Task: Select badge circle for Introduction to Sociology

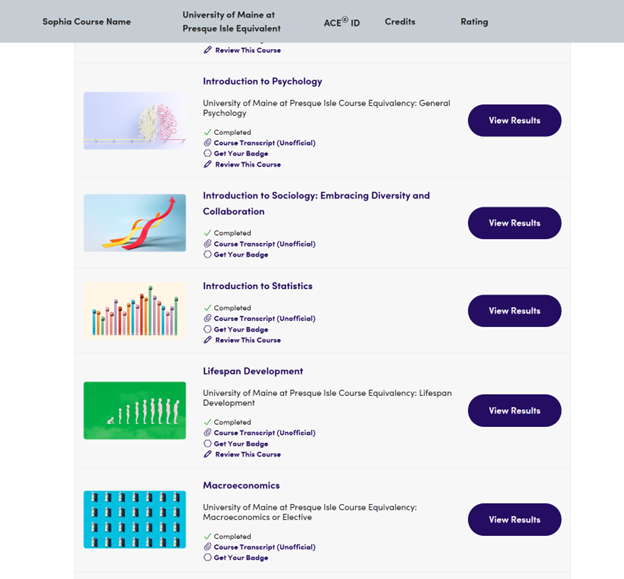Action: (208, 254)
